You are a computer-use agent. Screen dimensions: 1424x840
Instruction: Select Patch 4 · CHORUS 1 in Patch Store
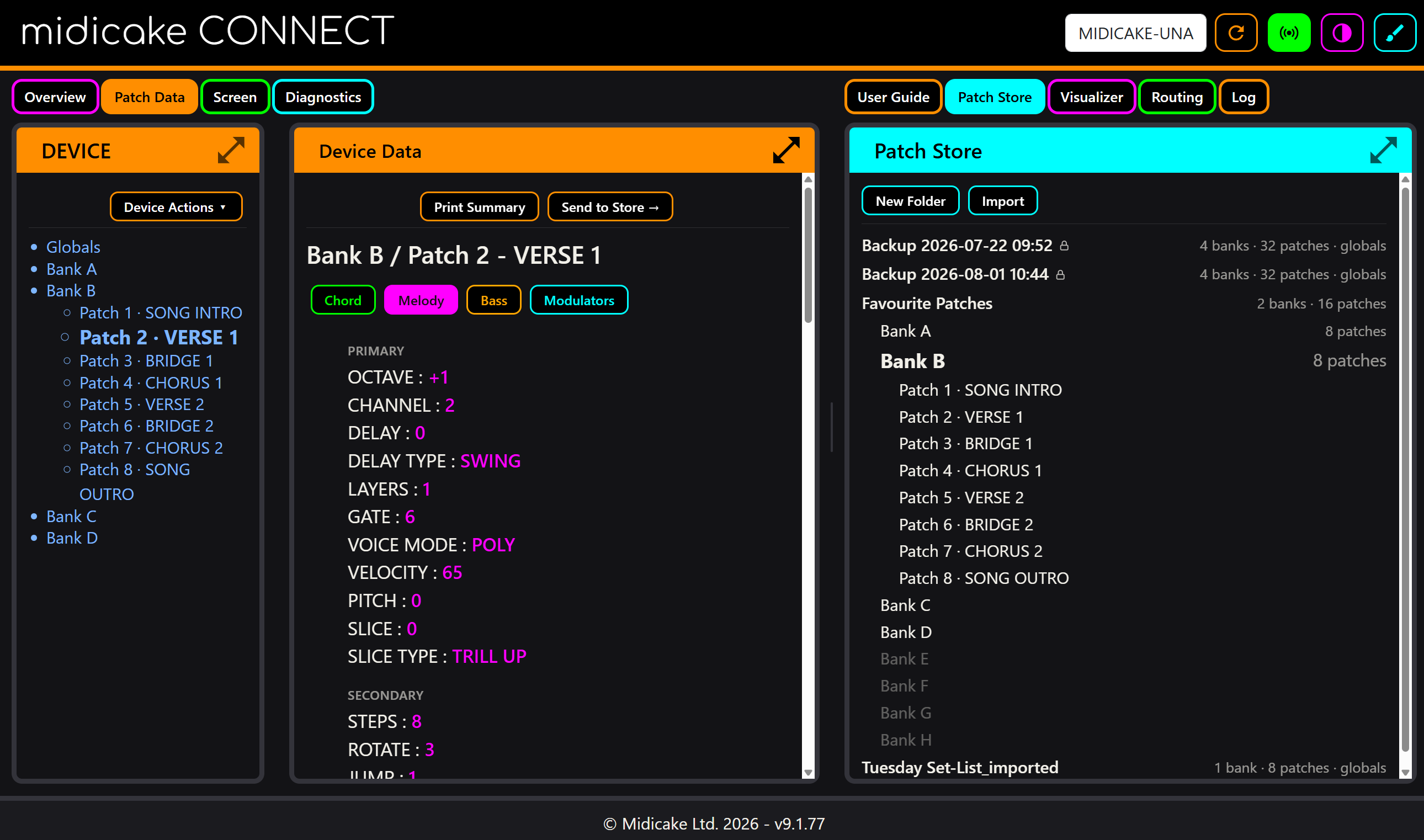[970, 470]
